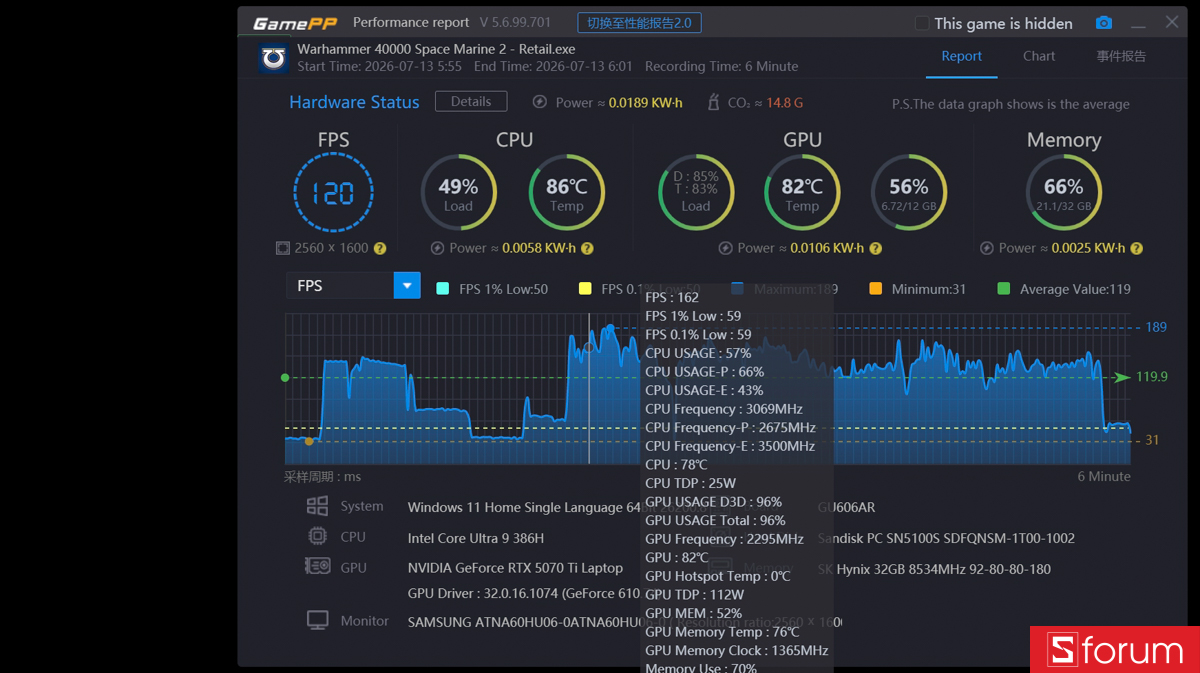Tick the 'This game is hidden' checkbox
Viewport: 1200px width, 673px height.
(x=922, y=23)
